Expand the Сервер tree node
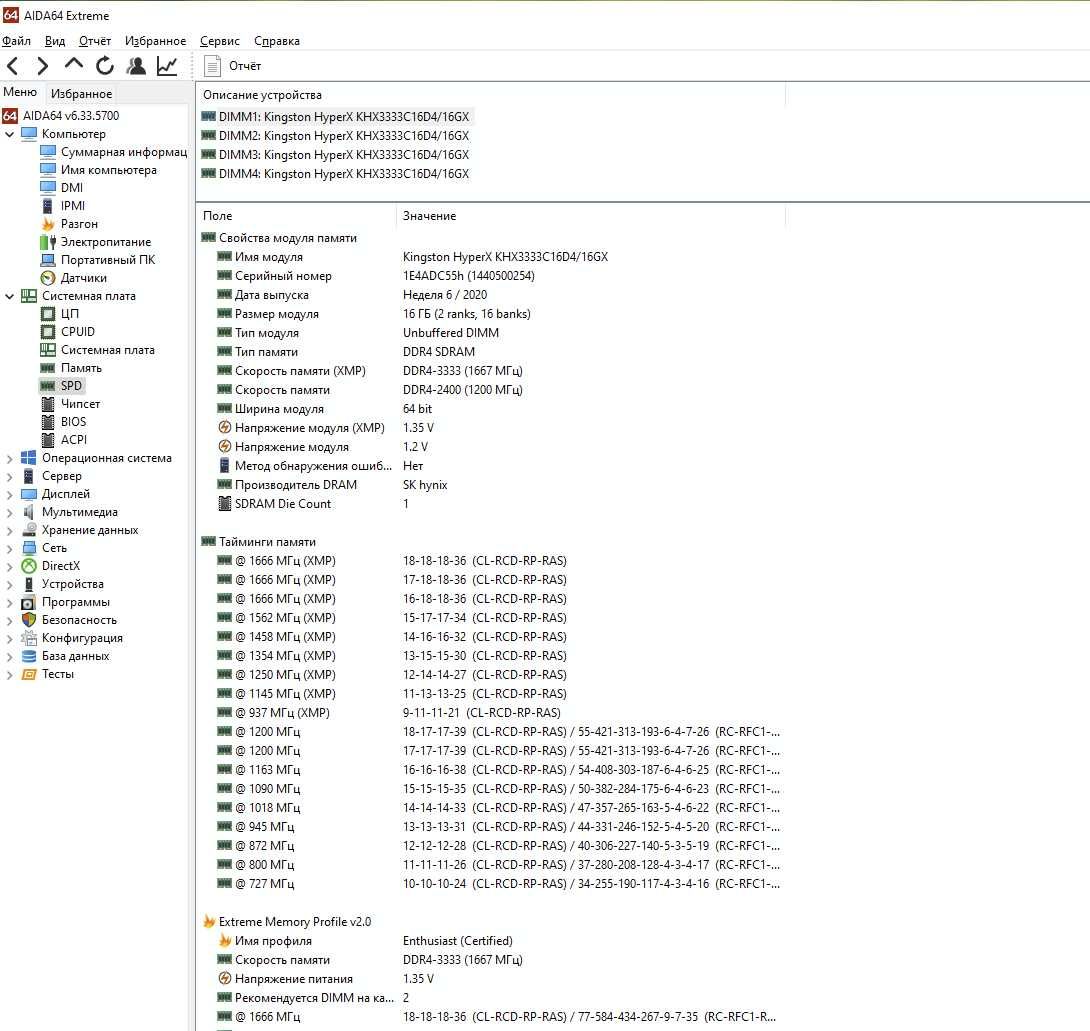Screen dimensions: 1090x1031 click(10, 476)
